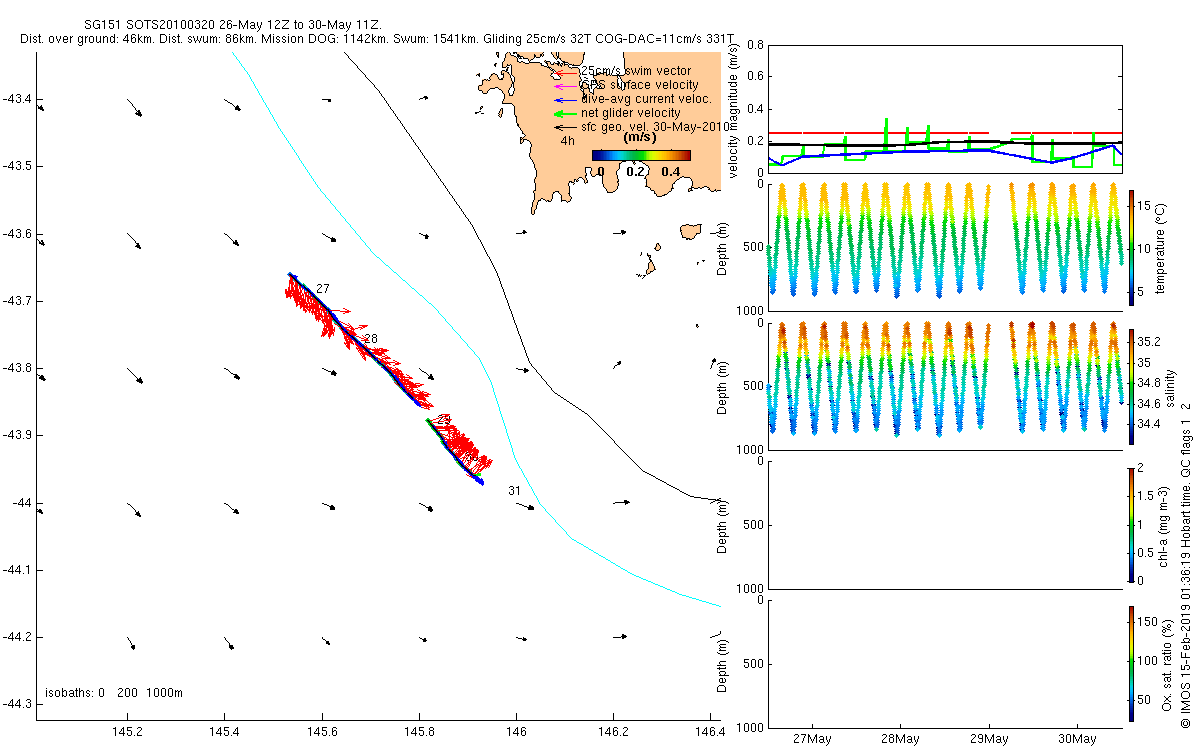Click the velocity (m/s) colorbar in map legend
The image size is (1200, 750).
(x=641, y=155)
